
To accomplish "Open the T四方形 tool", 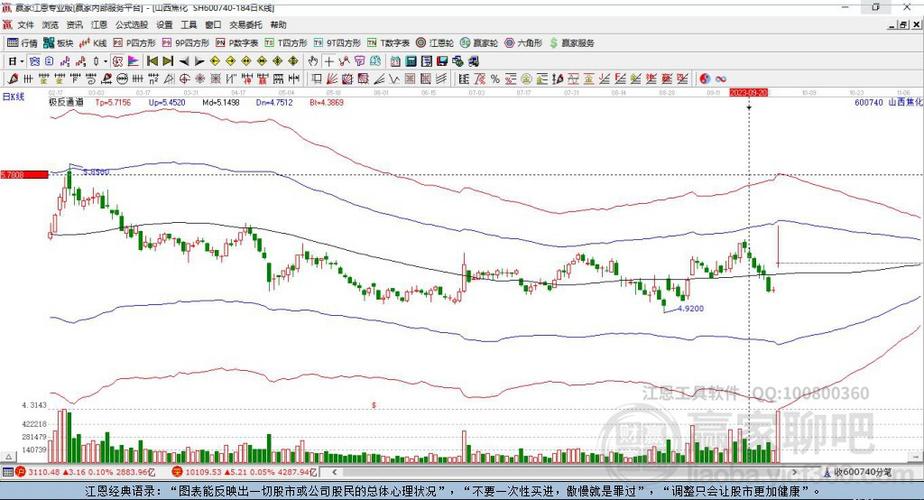I will [x=286, y=43].
